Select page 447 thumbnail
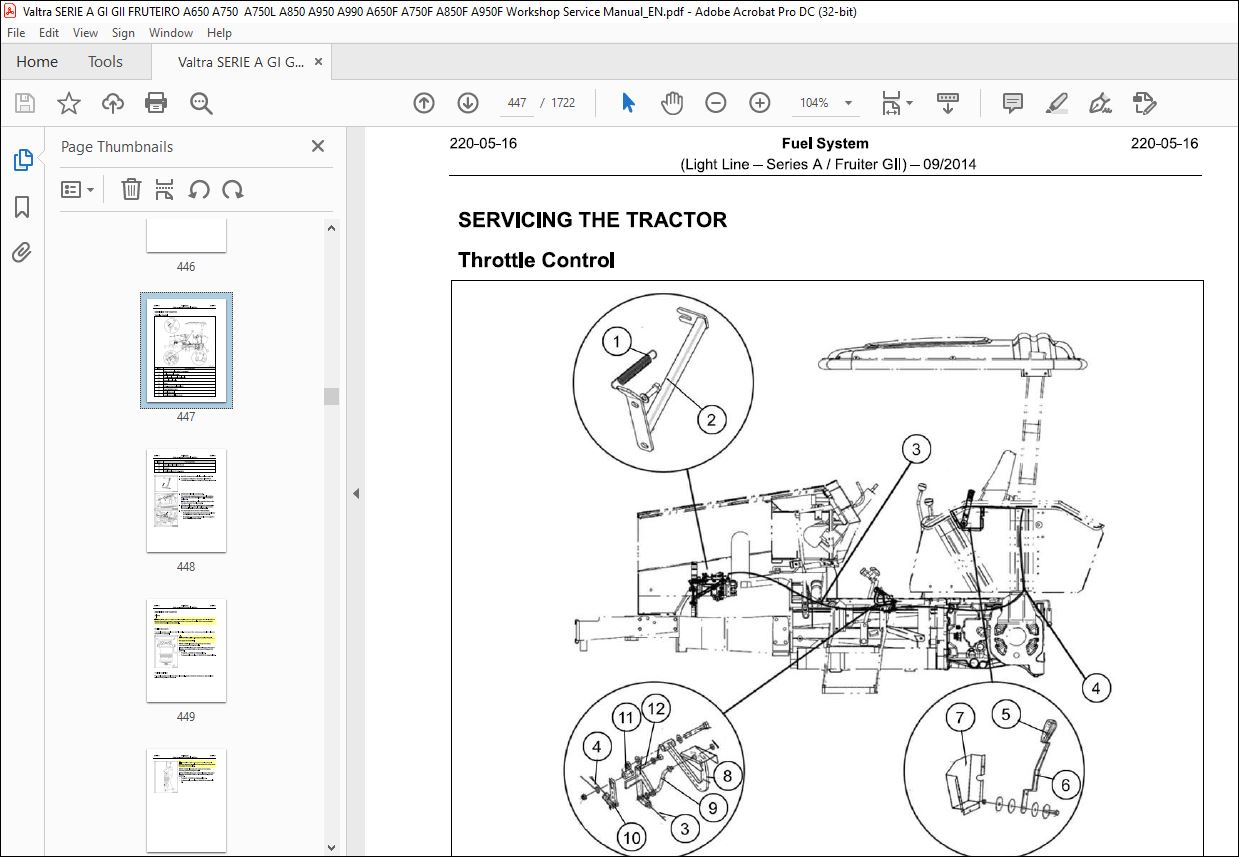Screen dimensions: 1239x857 point(186,350)
